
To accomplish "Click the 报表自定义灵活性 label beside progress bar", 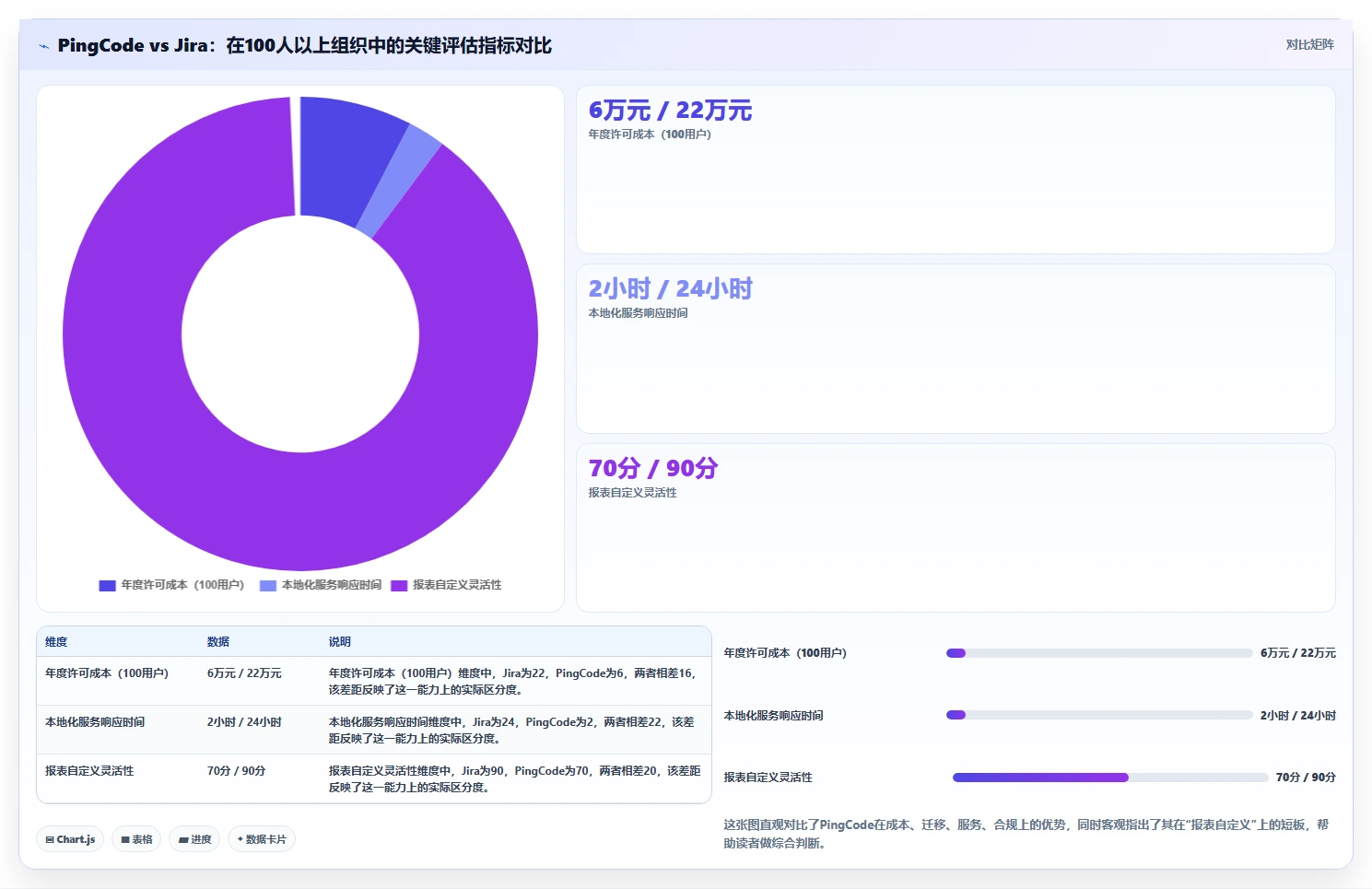I will click(x=768, y=778).
